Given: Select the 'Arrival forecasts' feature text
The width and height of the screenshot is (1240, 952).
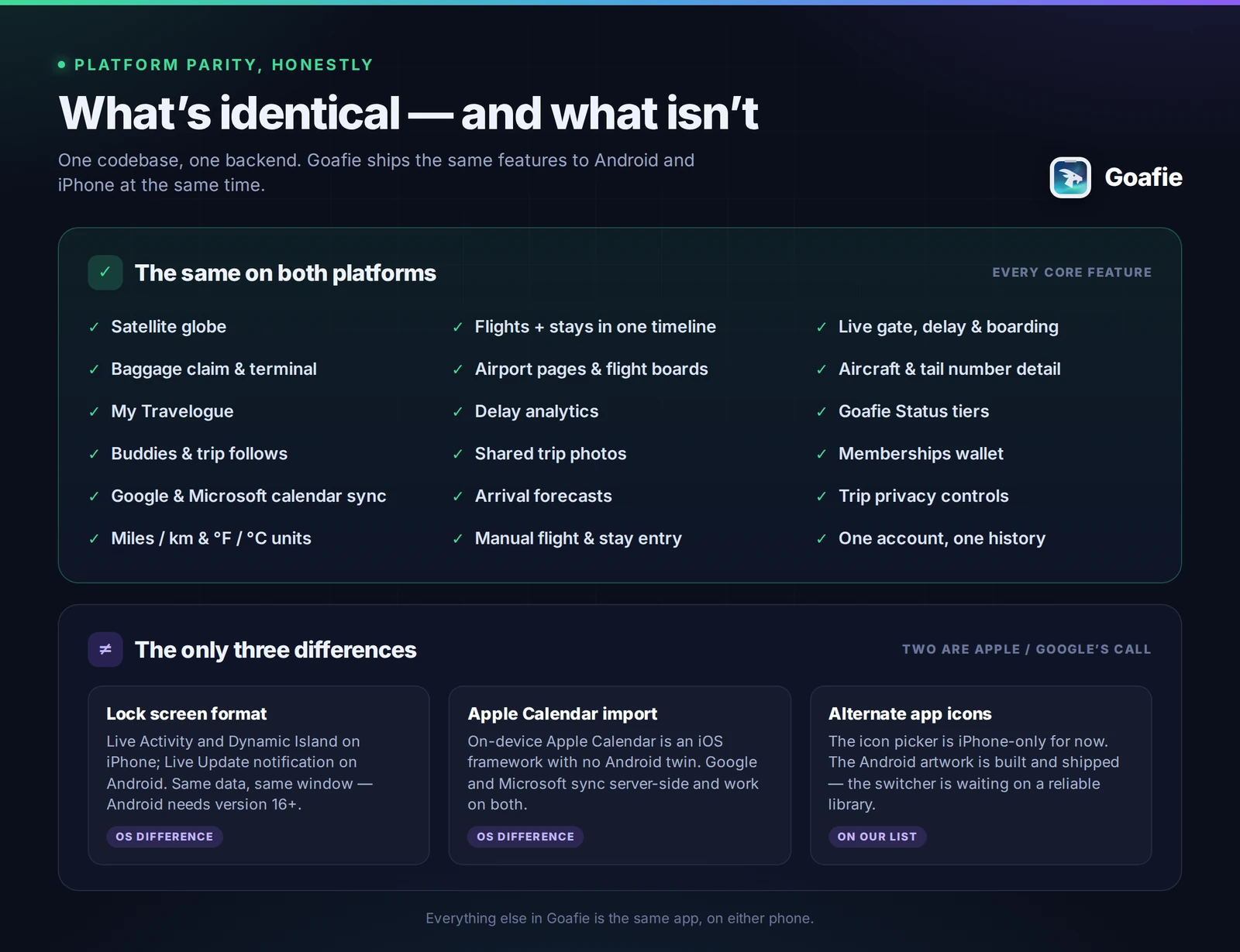Looking at the screenshot, I should tap(543, 497).
